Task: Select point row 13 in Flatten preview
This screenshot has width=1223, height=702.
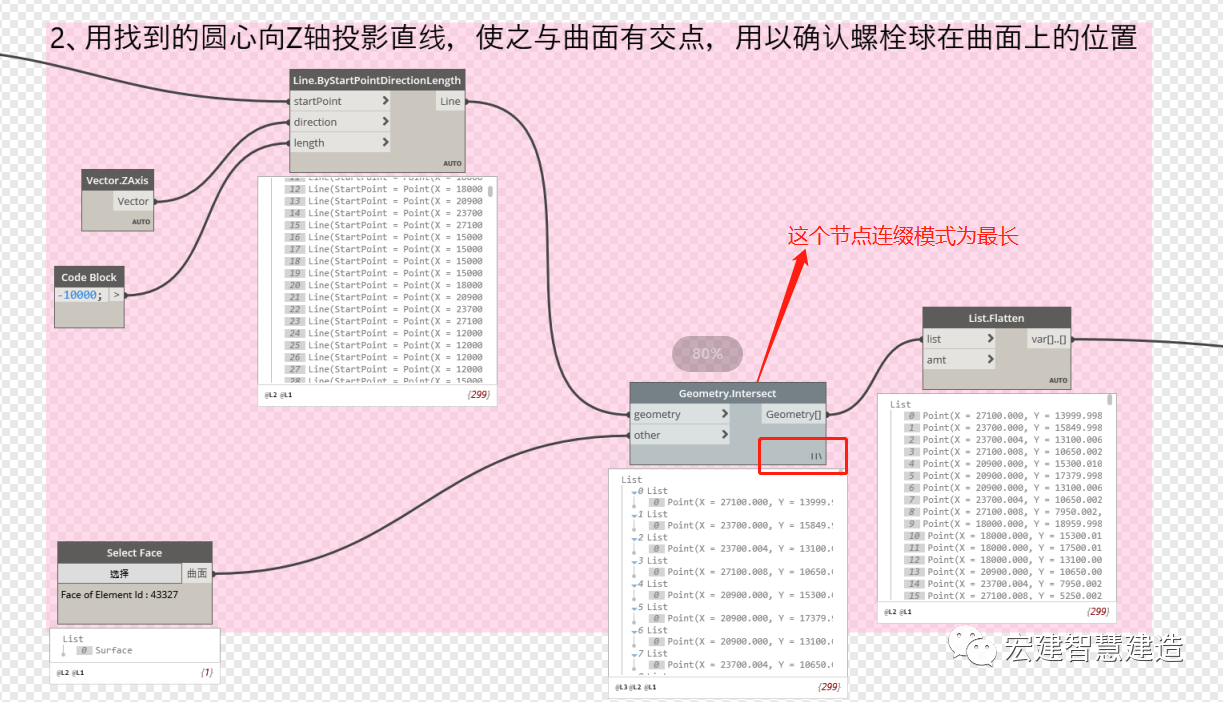Action: 1003,571
